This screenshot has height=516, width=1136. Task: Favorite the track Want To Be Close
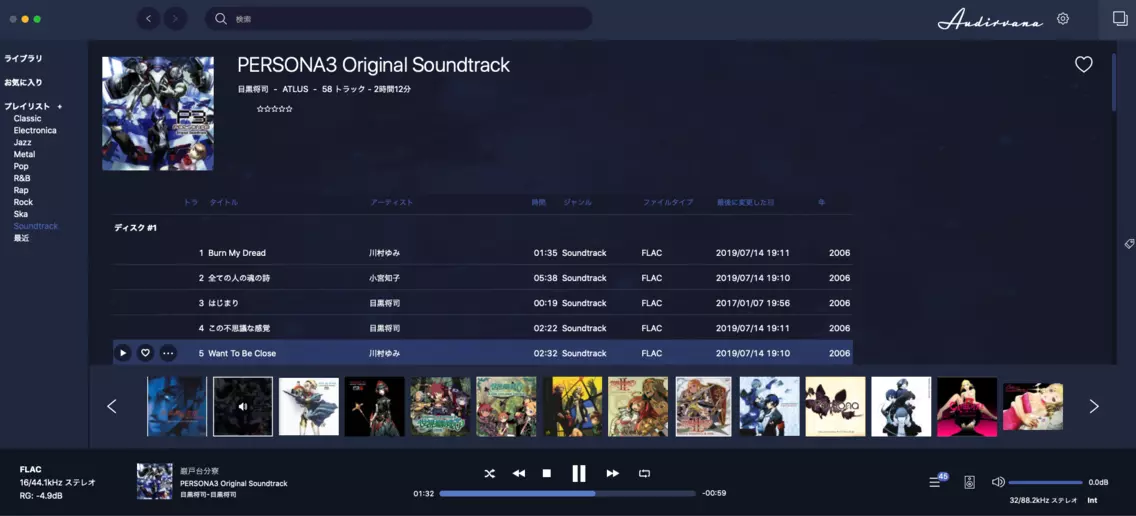click(146, 353)
